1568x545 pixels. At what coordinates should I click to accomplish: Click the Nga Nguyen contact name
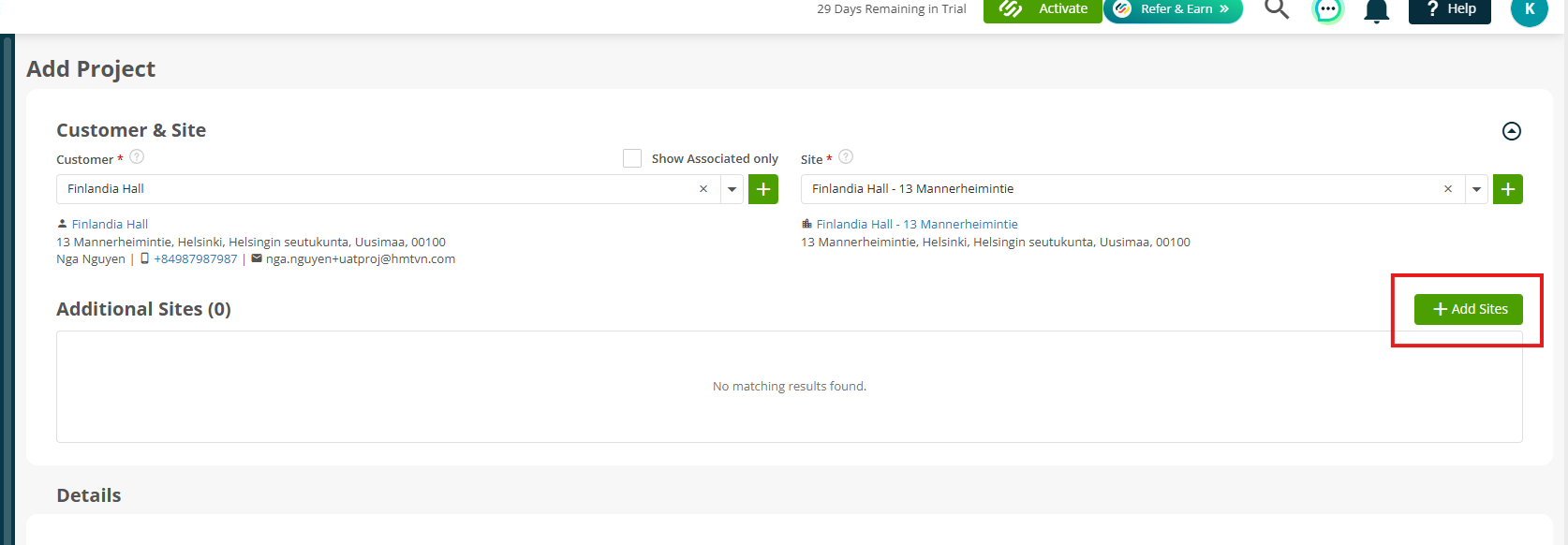[x=91, y=258]
